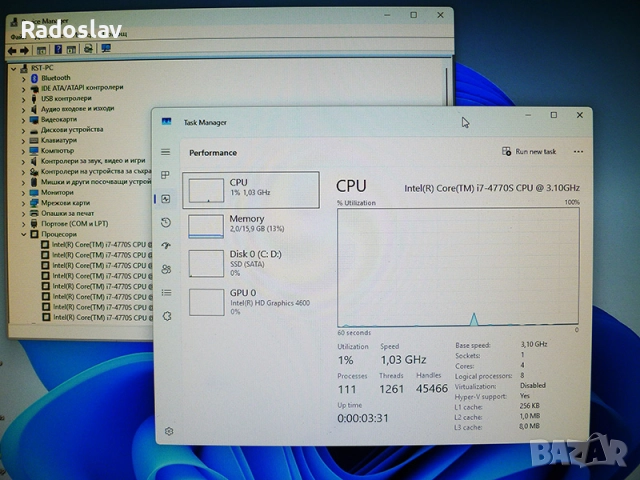
Task: Expand Аудио входове и изходи category
Action: coord(23,110)
